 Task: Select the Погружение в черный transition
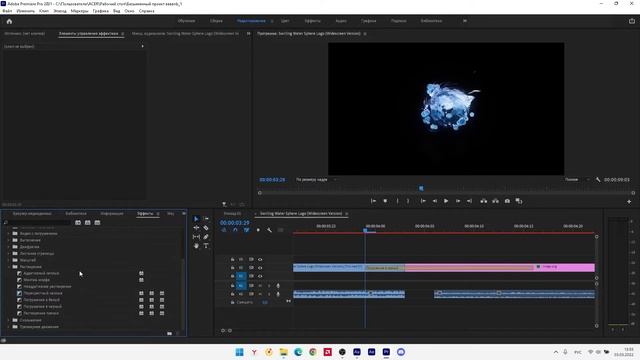(x=42, y=307)
